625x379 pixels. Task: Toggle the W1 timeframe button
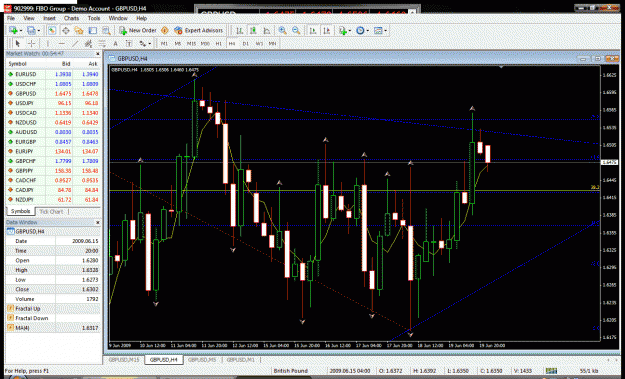[259, 43]
